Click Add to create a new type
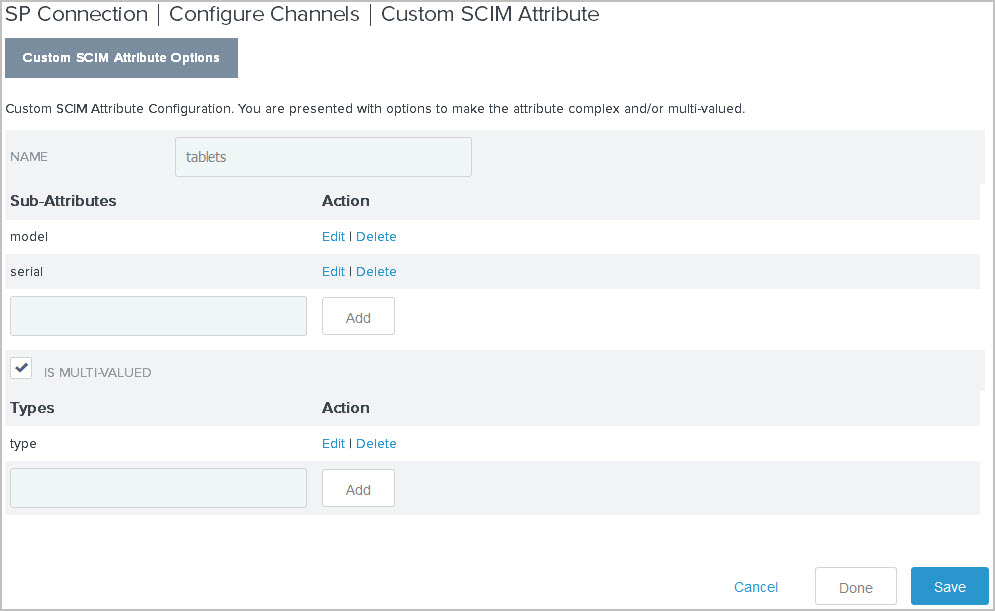995x611 pixels. tap(357, 487)
